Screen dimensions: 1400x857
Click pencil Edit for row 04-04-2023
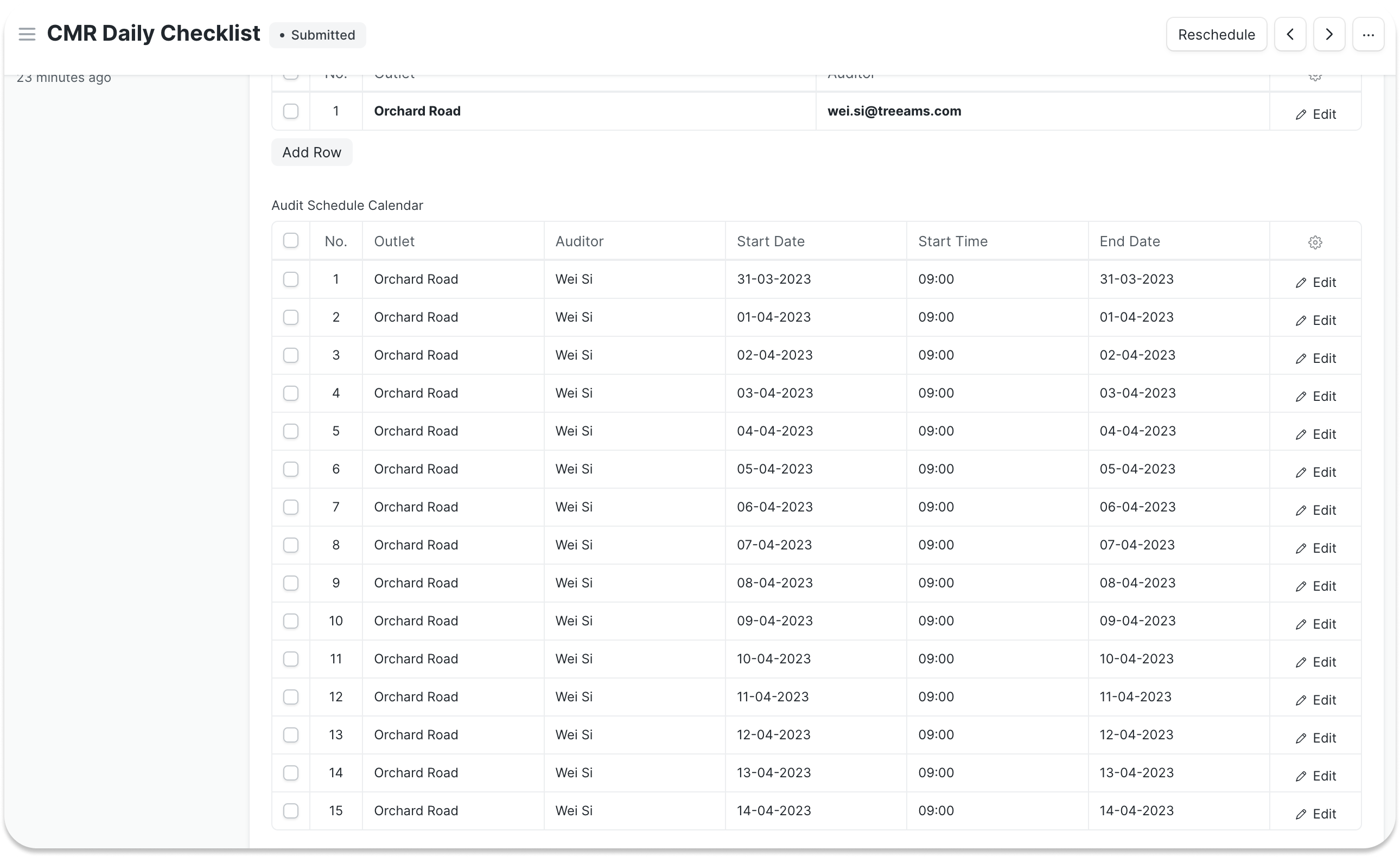point(1315,434)
